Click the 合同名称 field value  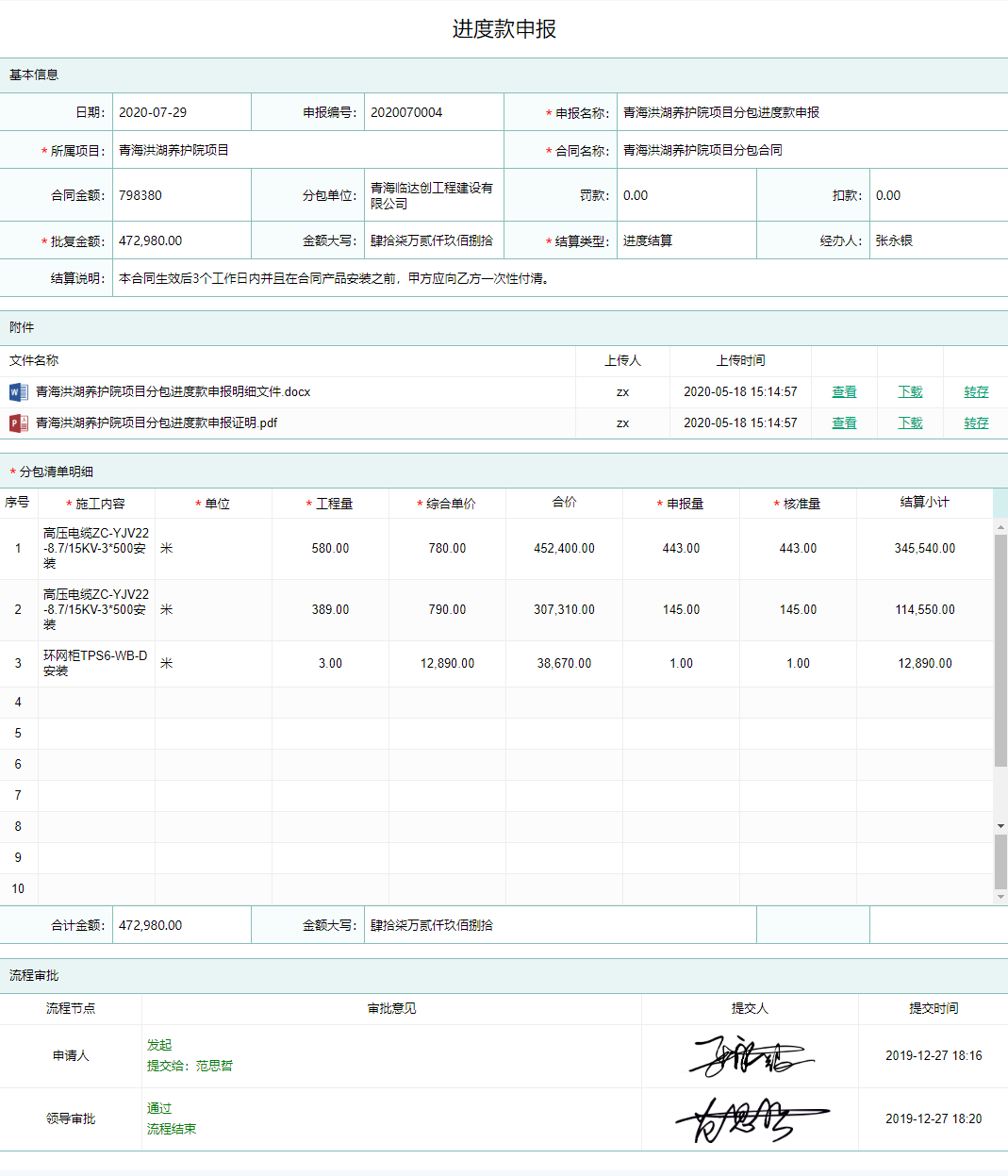pos(812,150)
